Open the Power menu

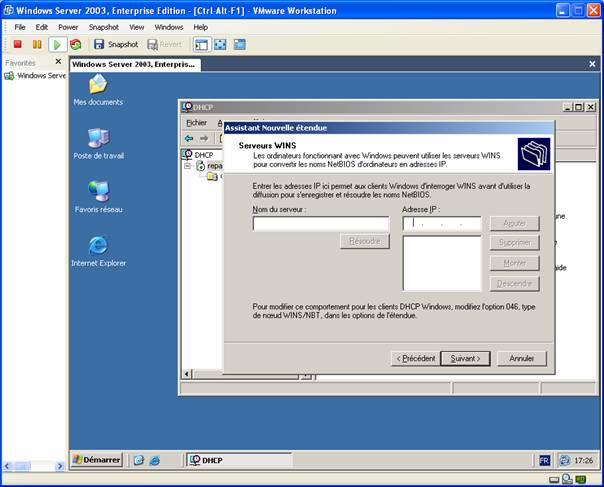tap(68, 27)
